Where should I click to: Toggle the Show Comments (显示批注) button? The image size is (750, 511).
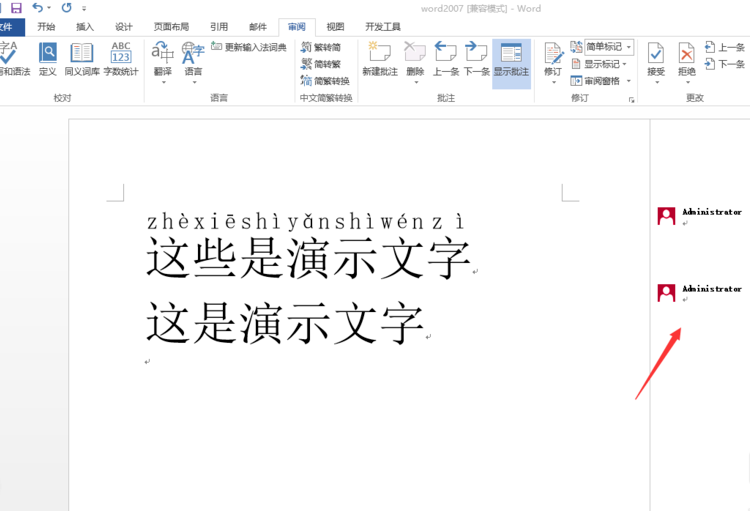511,59
